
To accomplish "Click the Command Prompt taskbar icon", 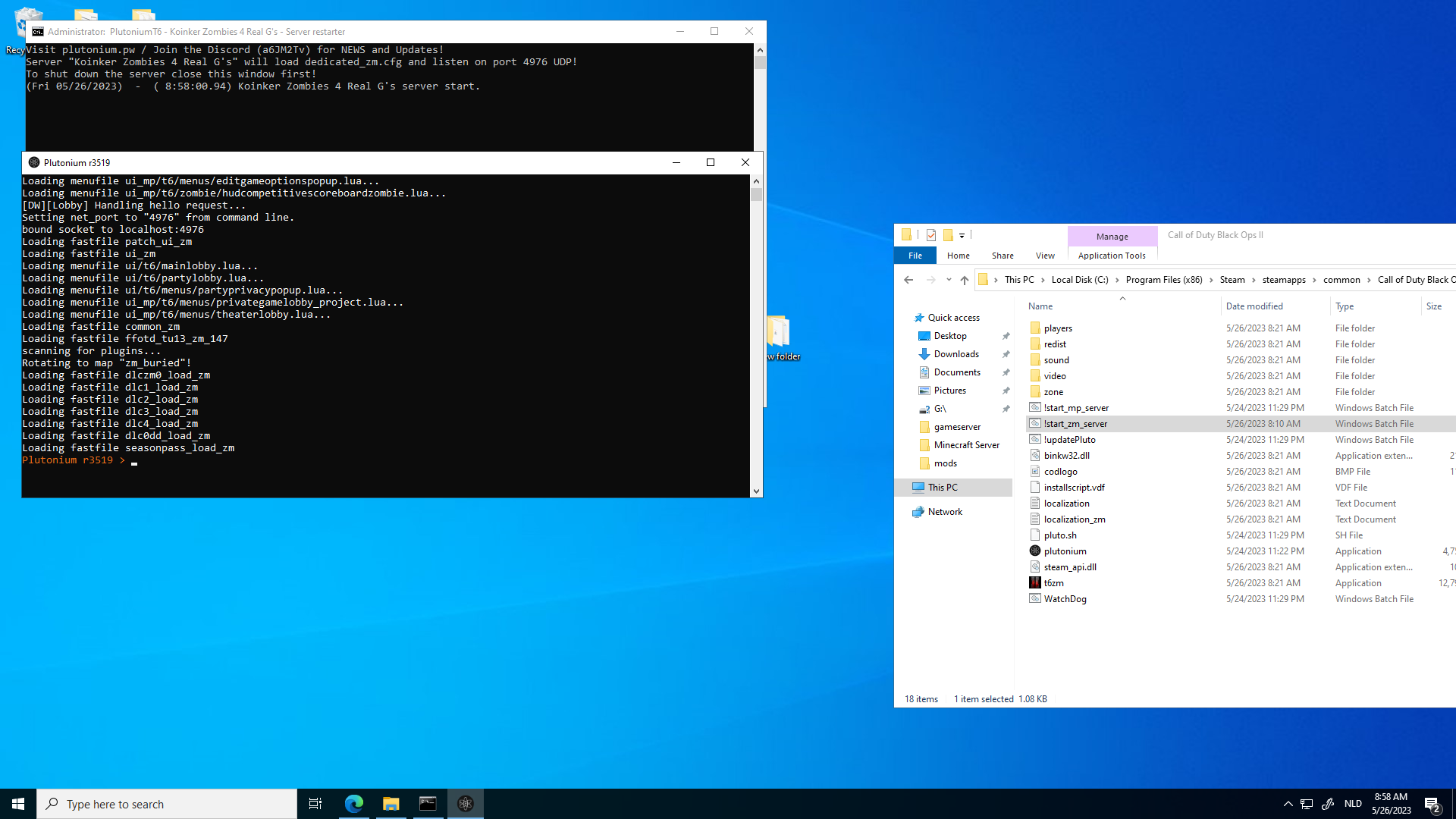I will click(428, 804).
